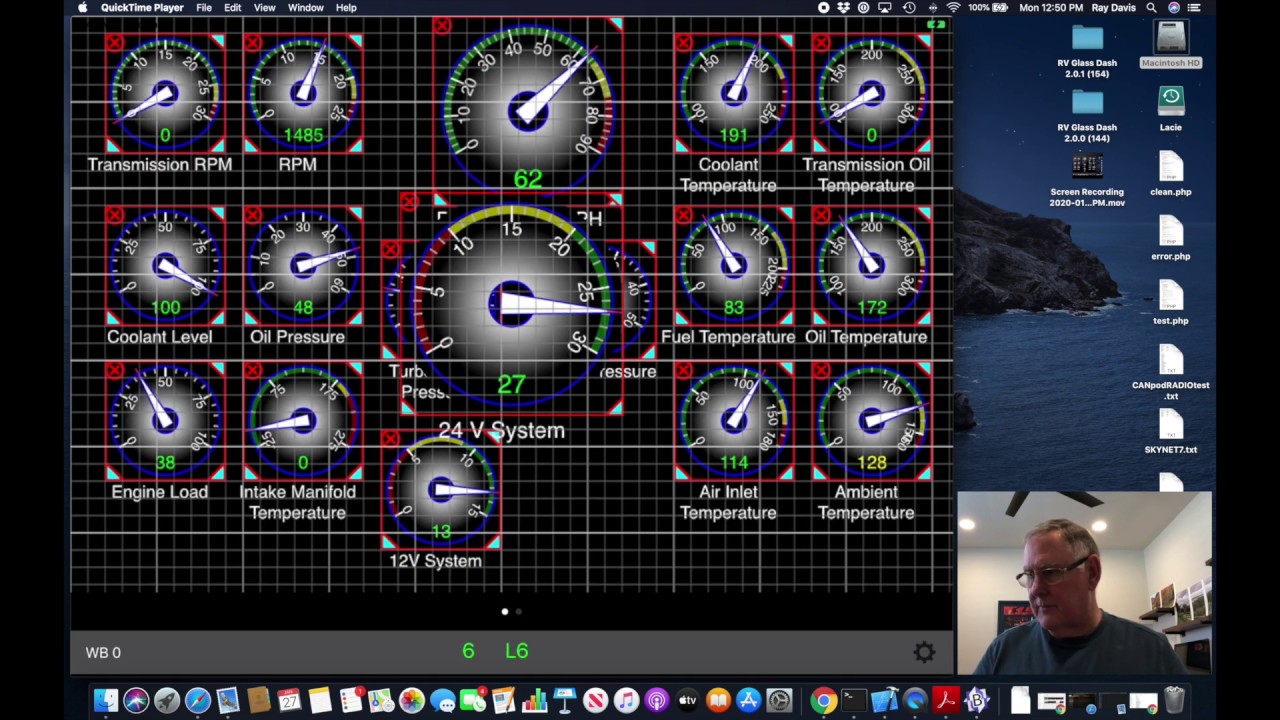Viewport: 1280px width, 720px height.
Task: Open the settings gear in bottom bar
Action: pyautogui.click(x=924, y=652)
